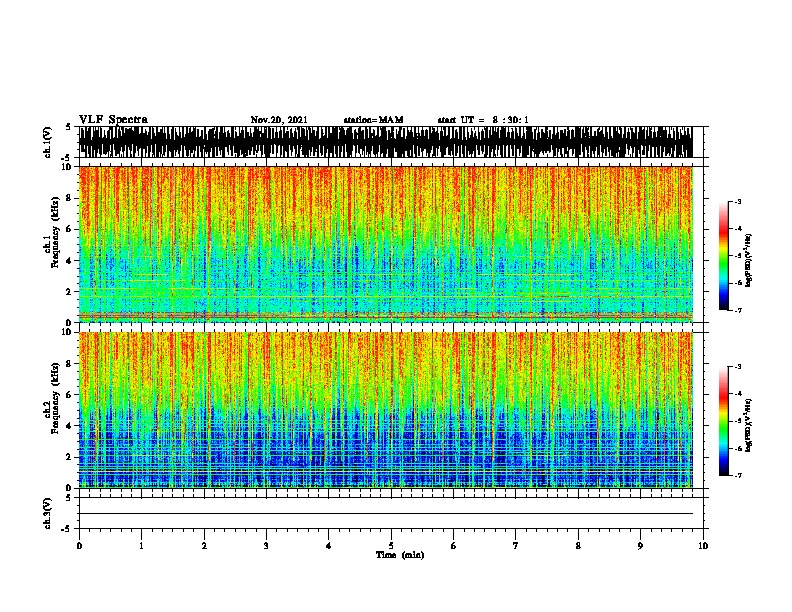Click the ch.1(V) axis "5" tick label

pos(69,127)
